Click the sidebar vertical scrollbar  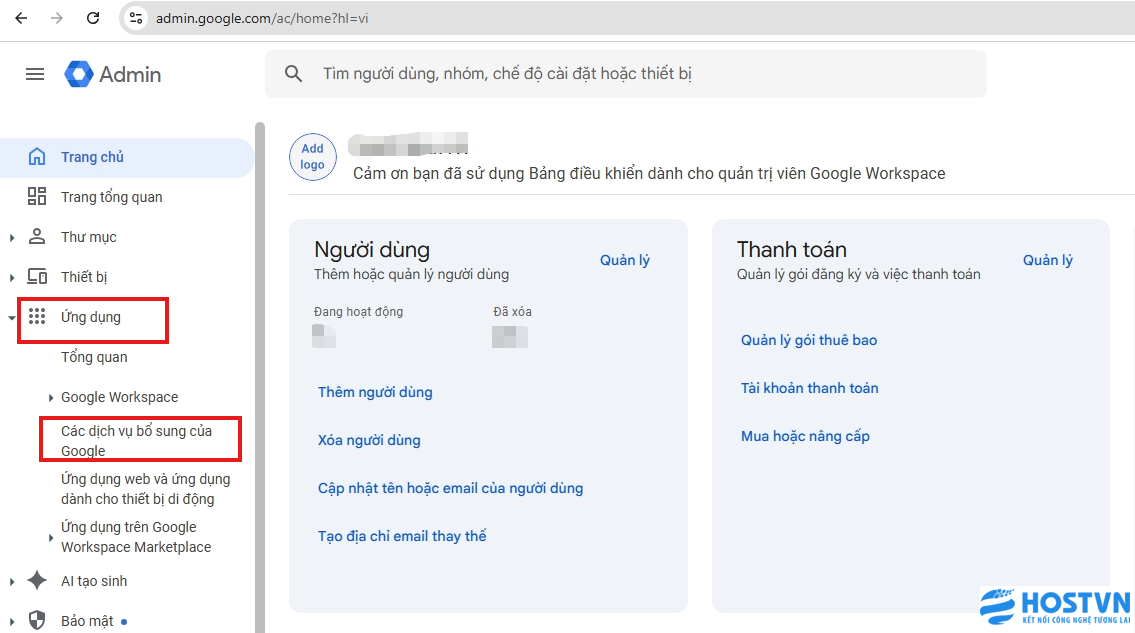click(x=260, y=377)
